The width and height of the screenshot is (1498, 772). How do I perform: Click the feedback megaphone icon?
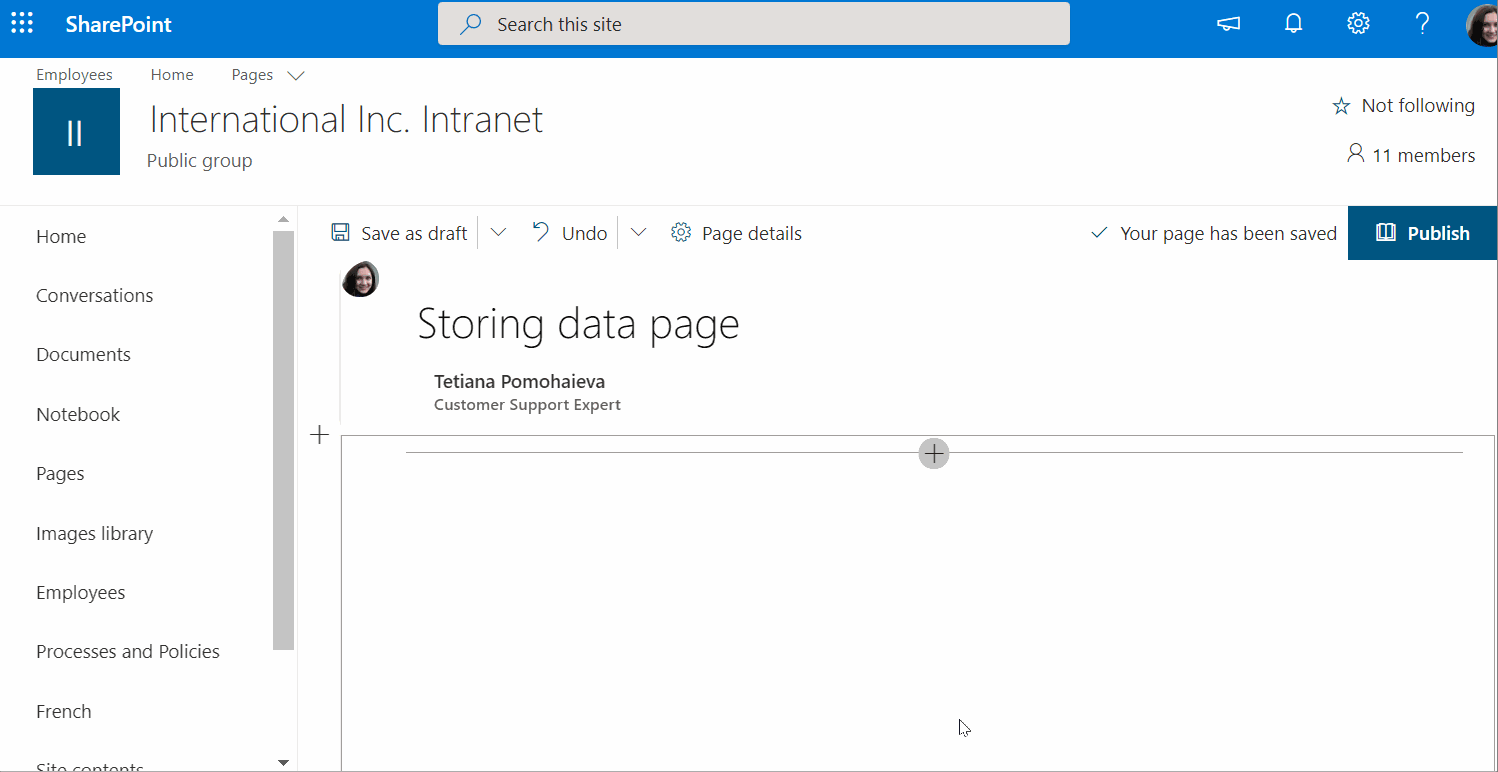click(x=1228, y=23)
